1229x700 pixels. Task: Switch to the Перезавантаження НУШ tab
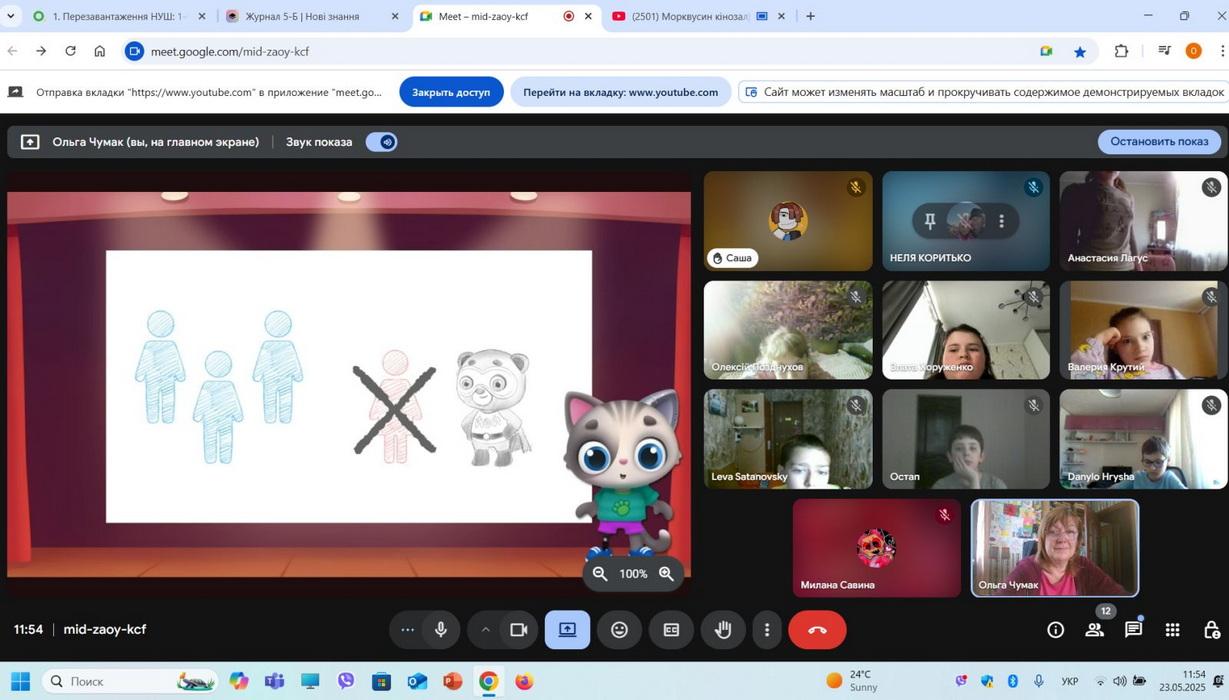[120, 16]
